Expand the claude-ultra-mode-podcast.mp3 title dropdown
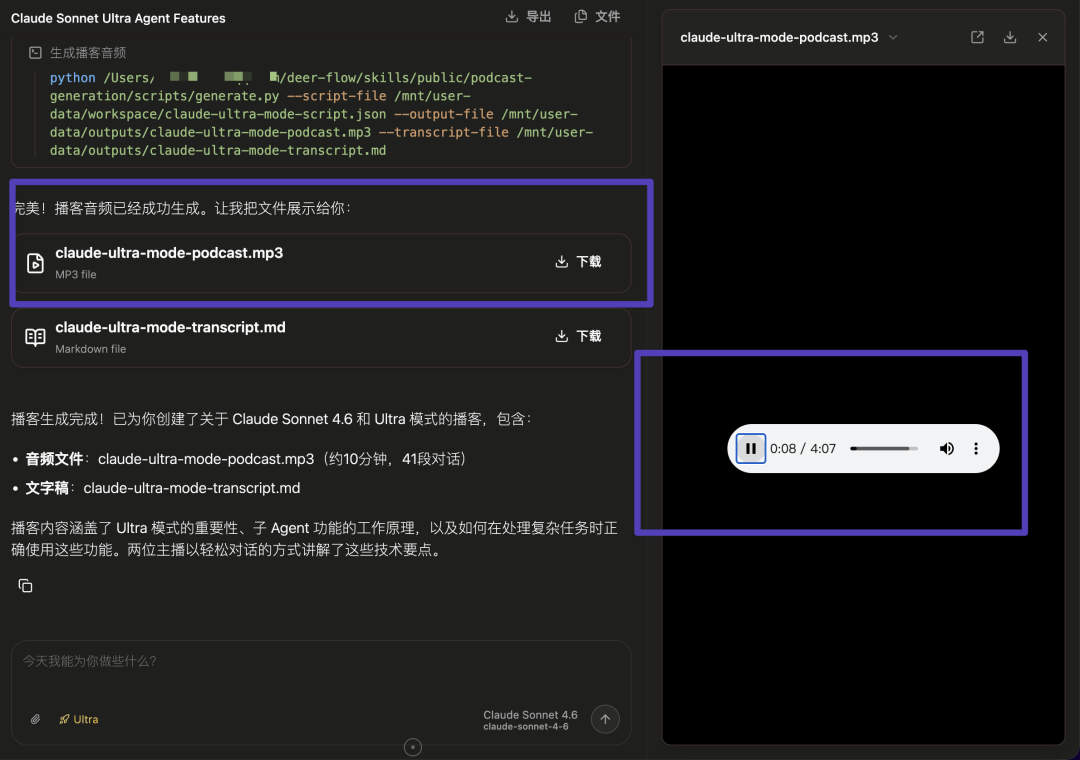Image resolution: width=1080 pixels, height=760 pixels. (x=893, y=37)
